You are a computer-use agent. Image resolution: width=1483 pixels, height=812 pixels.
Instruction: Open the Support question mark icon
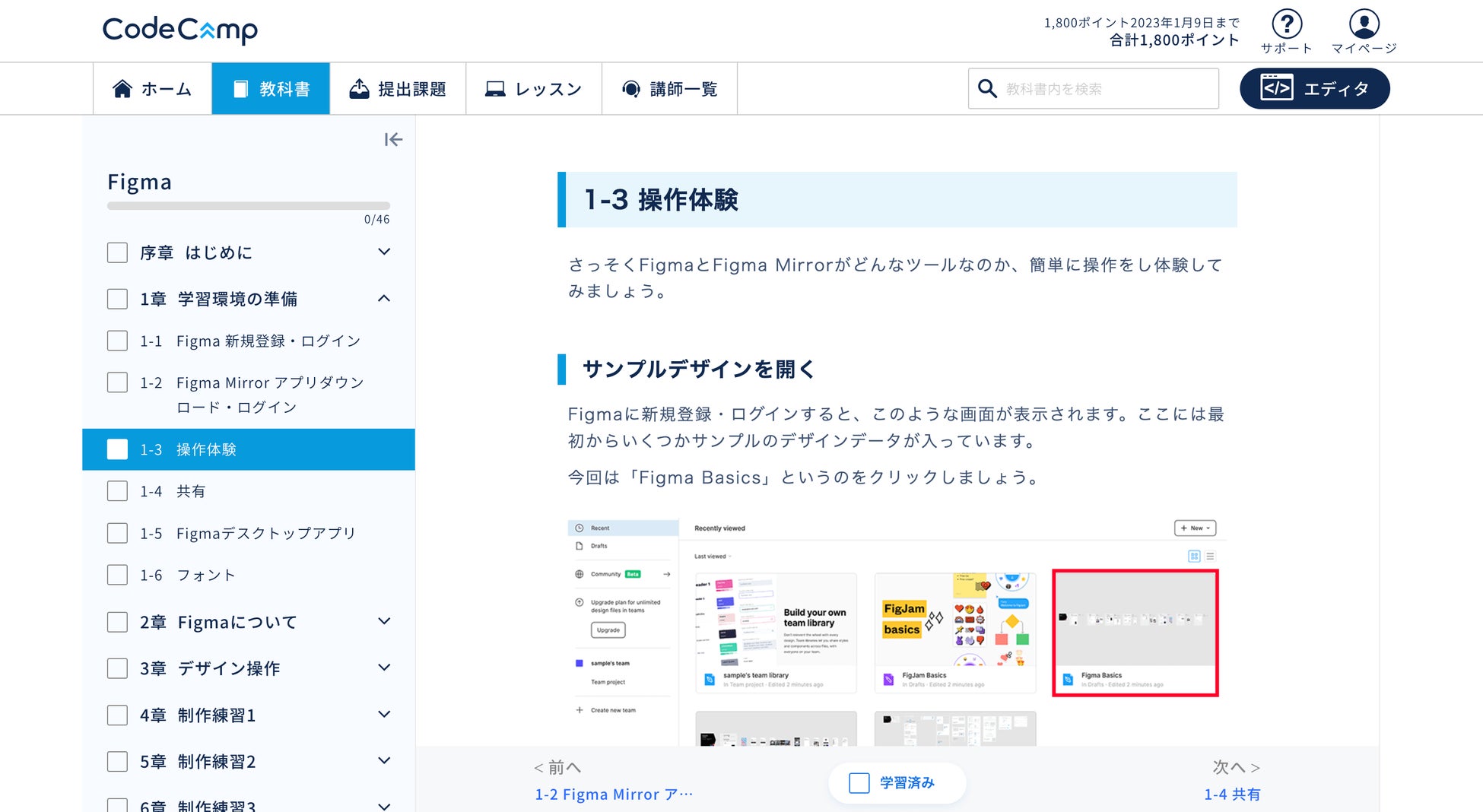pos(1287,24)
